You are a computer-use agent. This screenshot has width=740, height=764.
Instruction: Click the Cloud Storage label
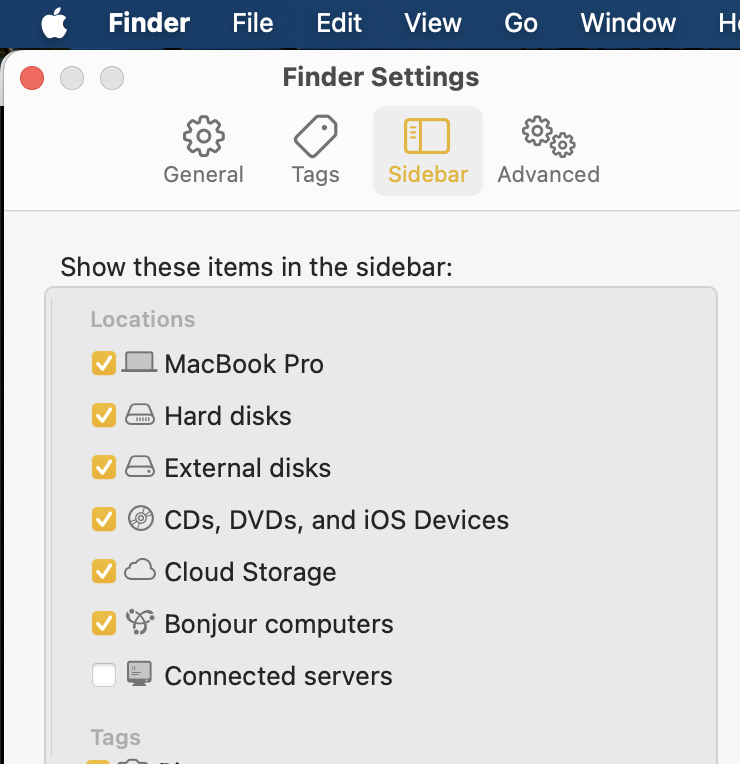coord(250,572)
